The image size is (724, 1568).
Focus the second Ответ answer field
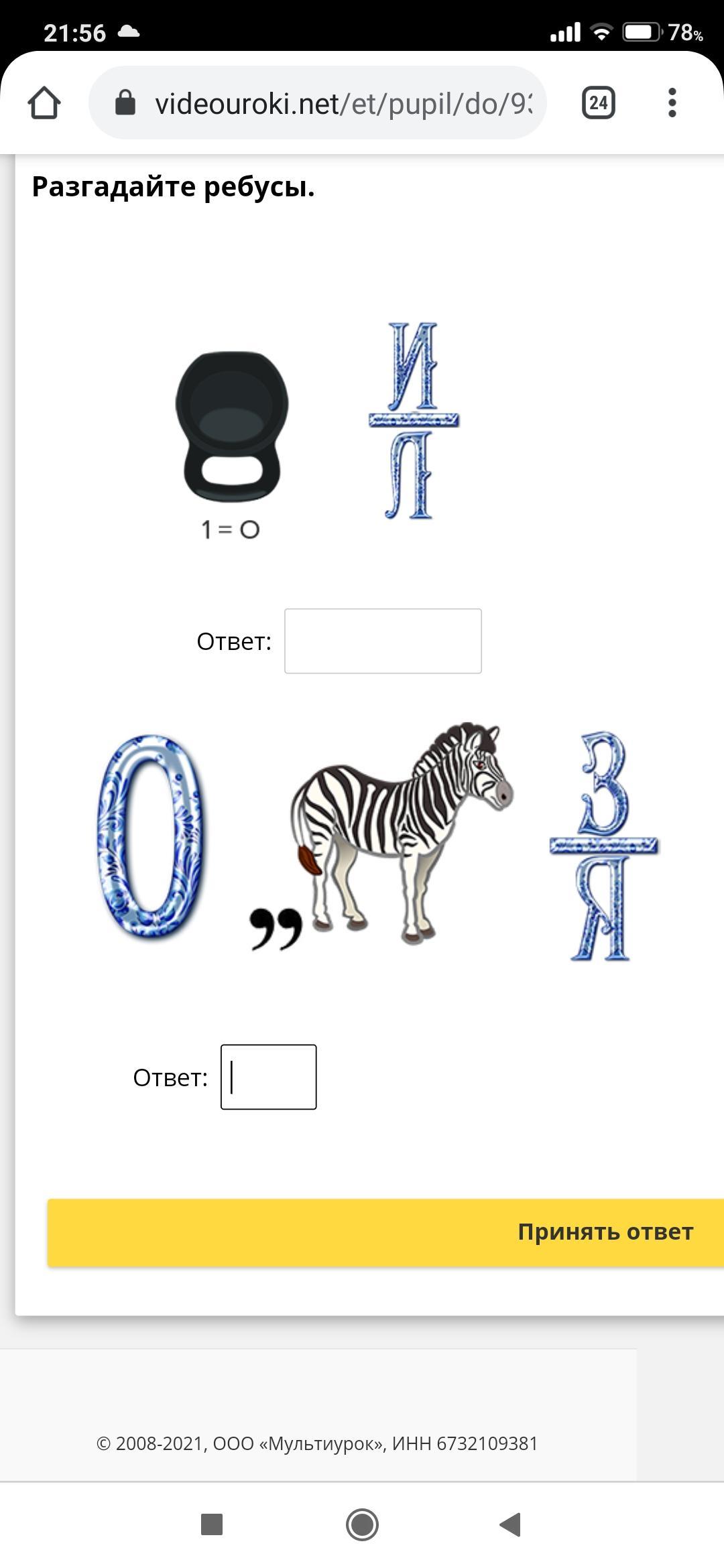click(269, 1077)
